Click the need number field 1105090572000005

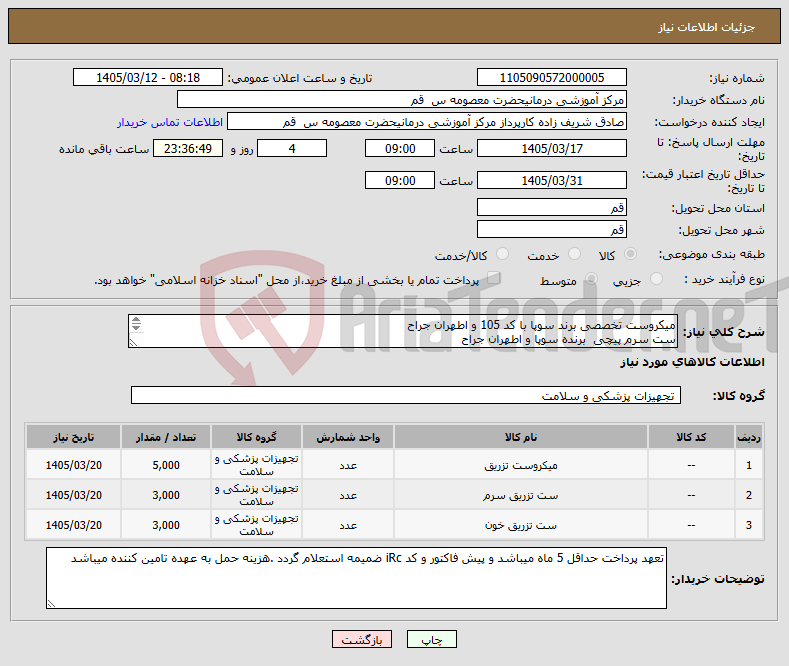pos(551,77)
